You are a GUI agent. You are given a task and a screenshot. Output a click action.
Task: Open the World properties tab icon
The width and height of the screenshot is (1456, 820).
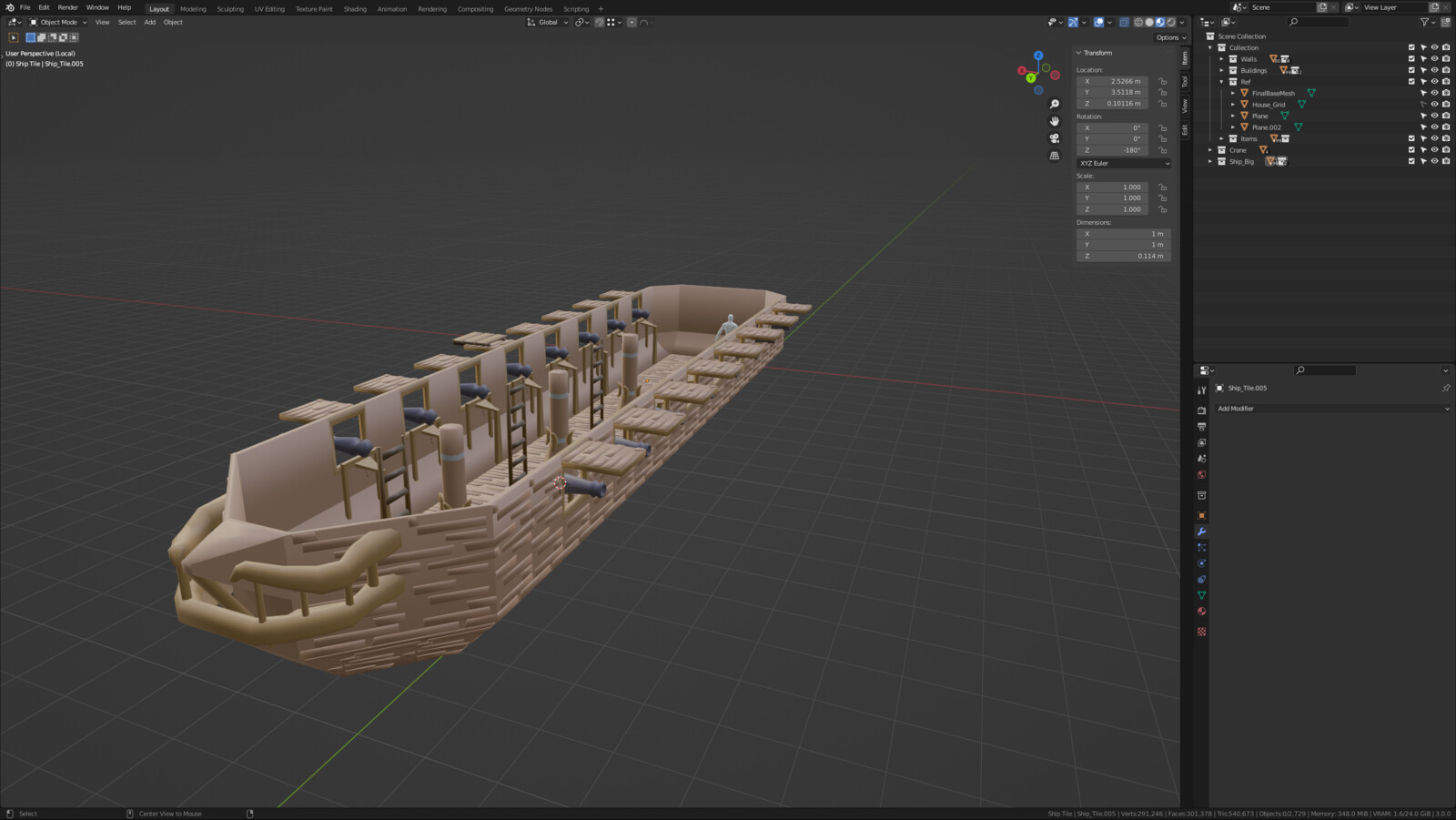[x=1201, y=475]
